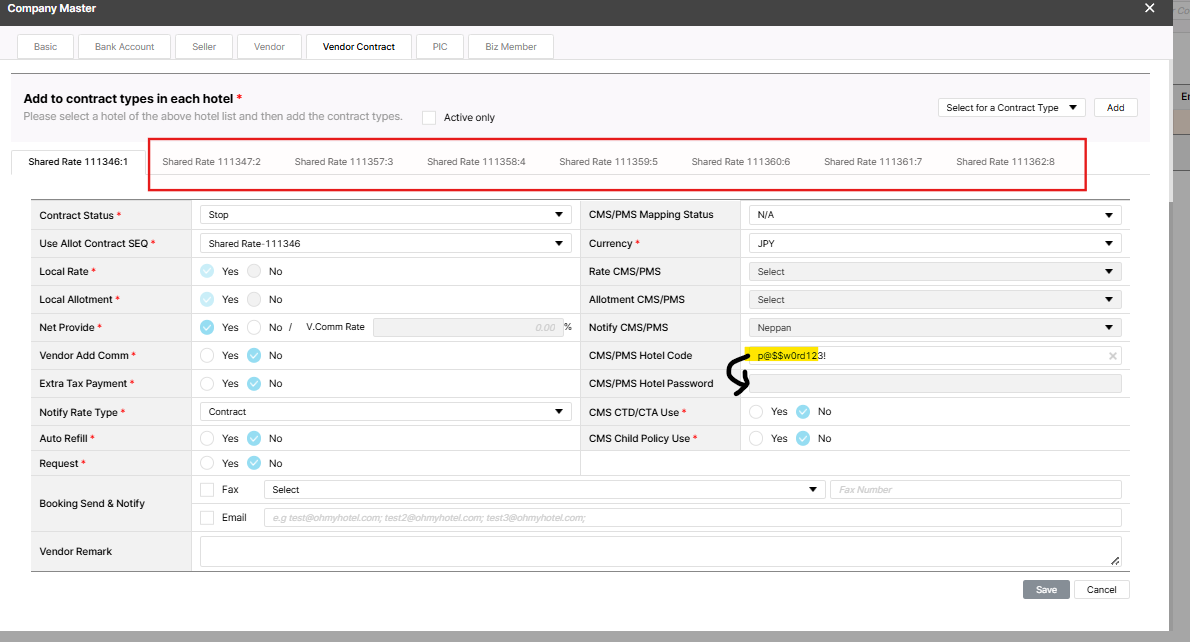Expand the Notify CMS/PMS dropdown
This screenshot has width=1190, height=642.
pos(934,327)
